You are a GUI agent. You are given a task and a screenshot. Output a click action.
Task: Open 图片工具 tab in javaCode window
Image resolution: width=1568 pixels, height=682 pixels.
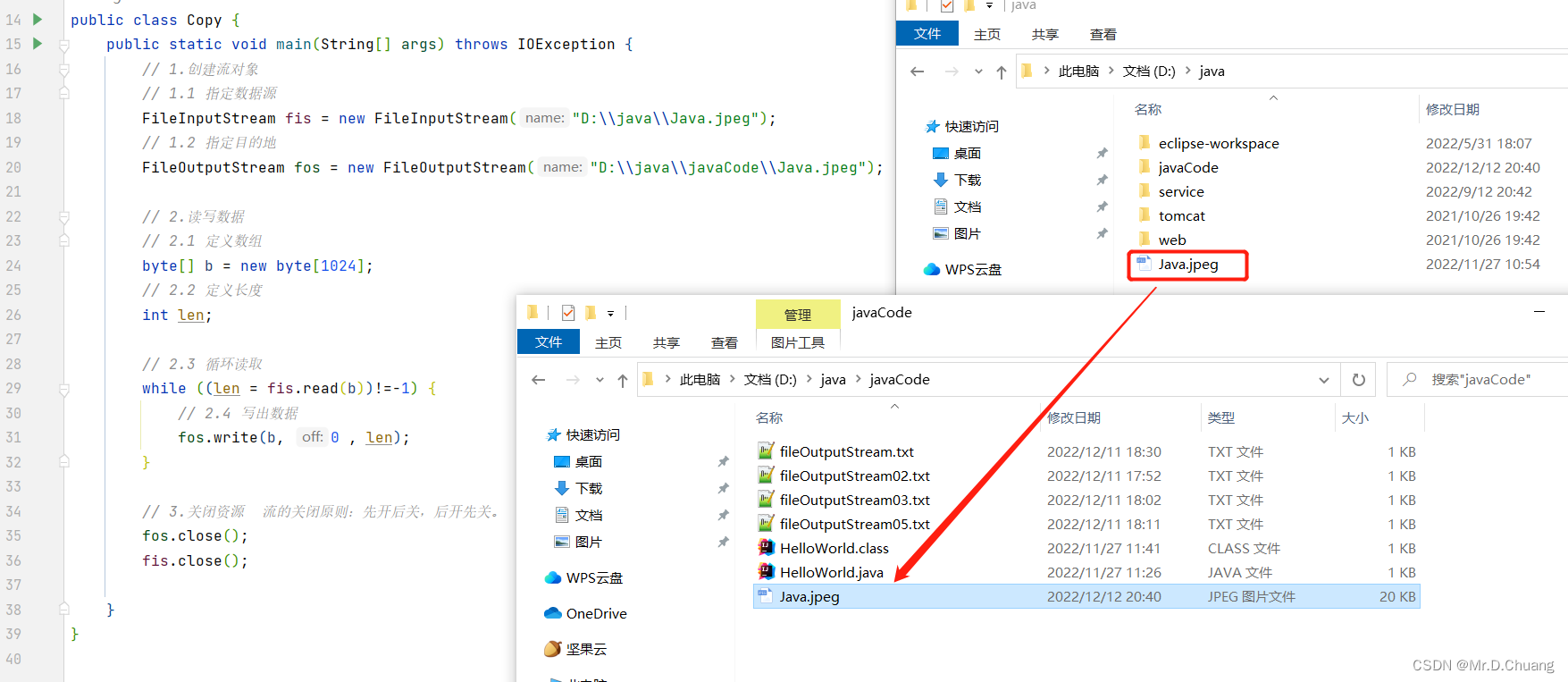pos(798,342)
